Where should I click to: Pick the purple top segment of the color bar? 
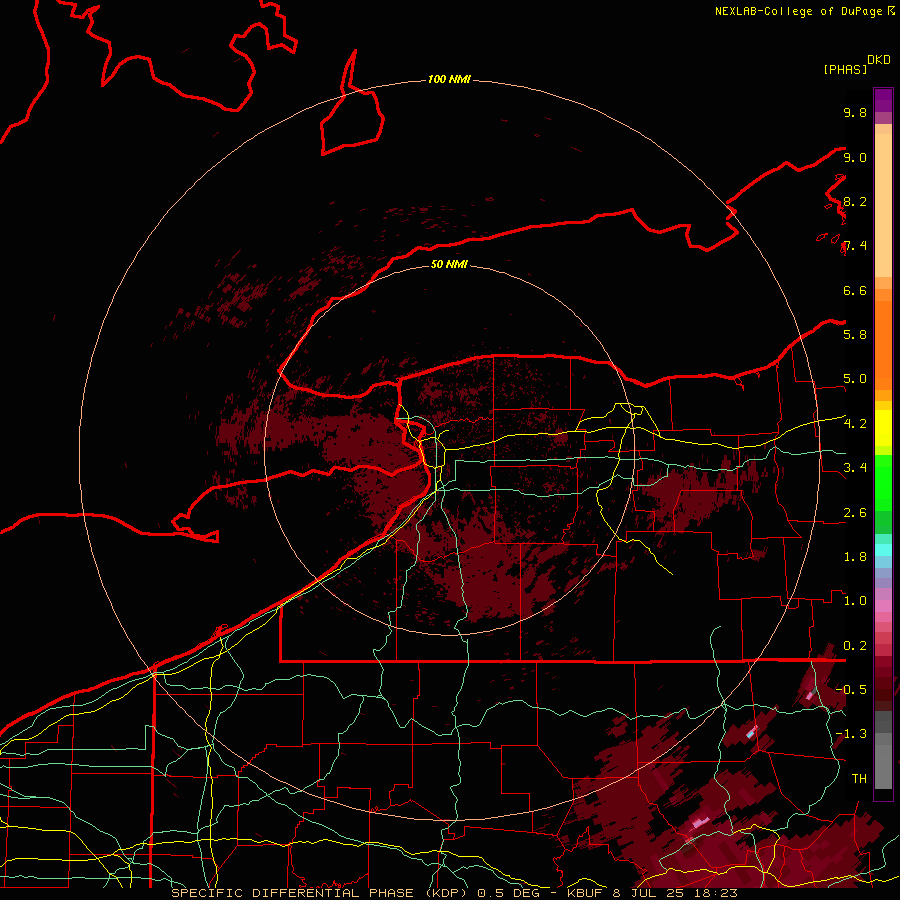tap(883, 100)
